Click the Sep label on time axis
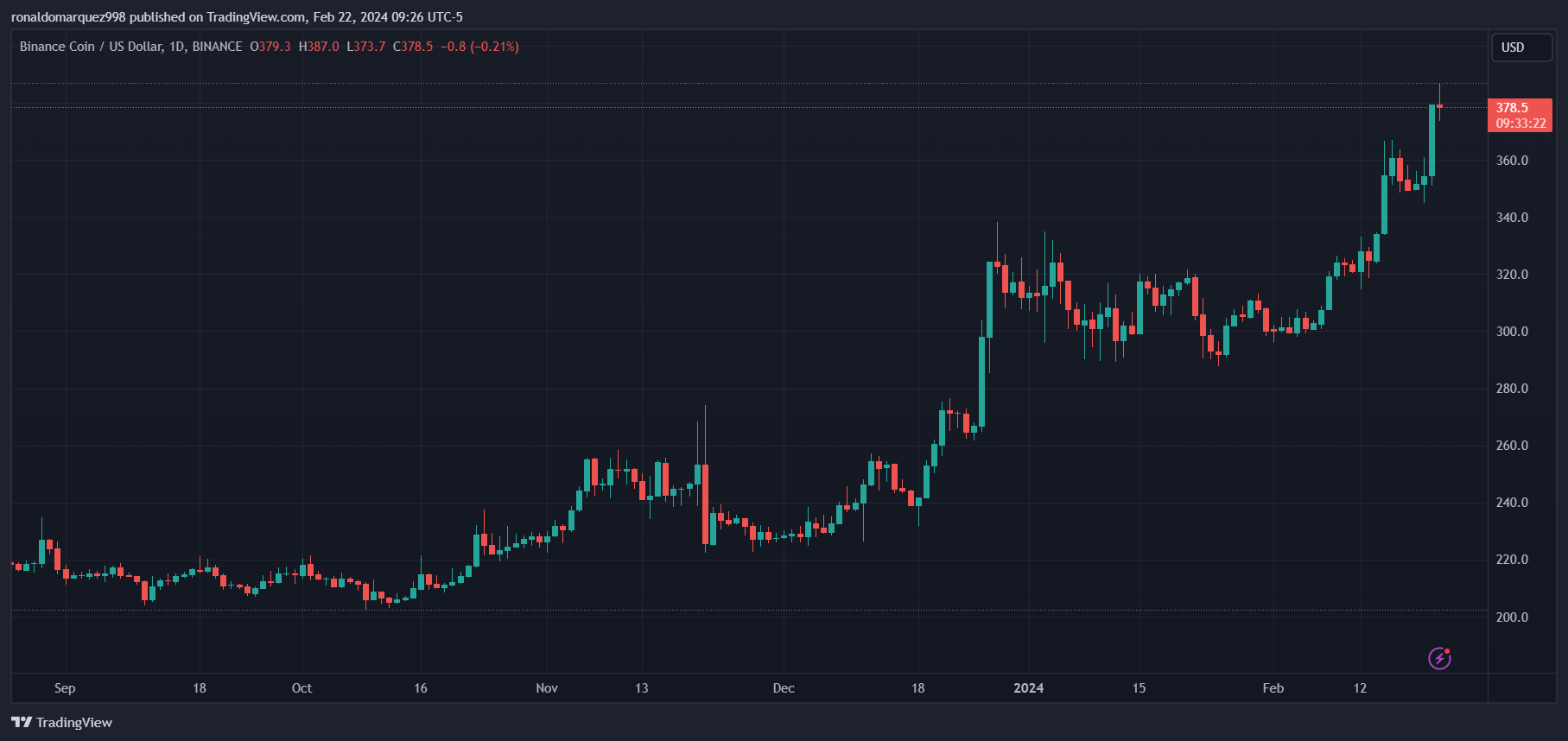 [65, 688]
